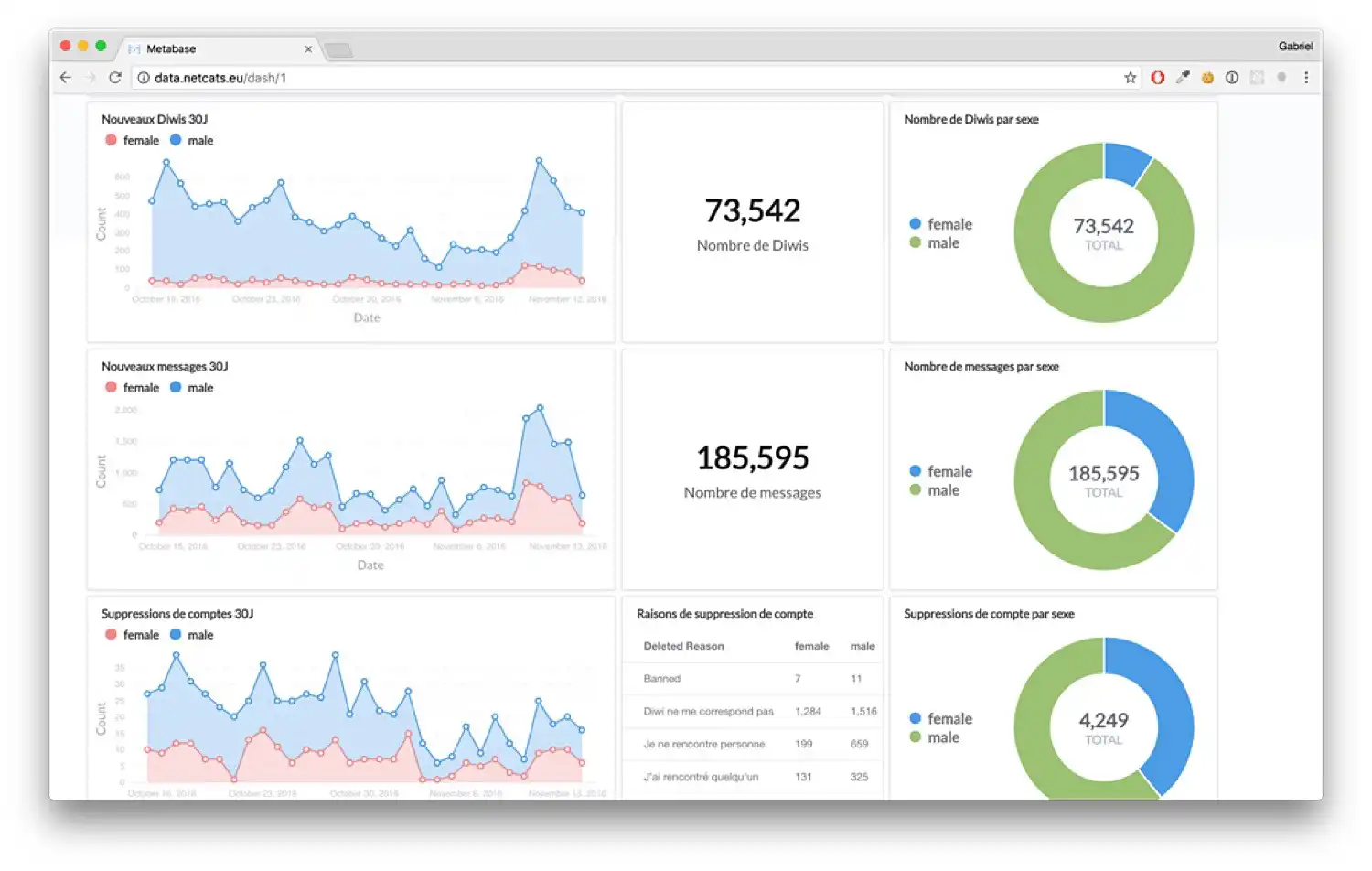Image resolution: width=1372 pixels, height=871 pixels.
Task: Click male legend in Nombre de messages par sexe
Action: click(x=934, y=489)
